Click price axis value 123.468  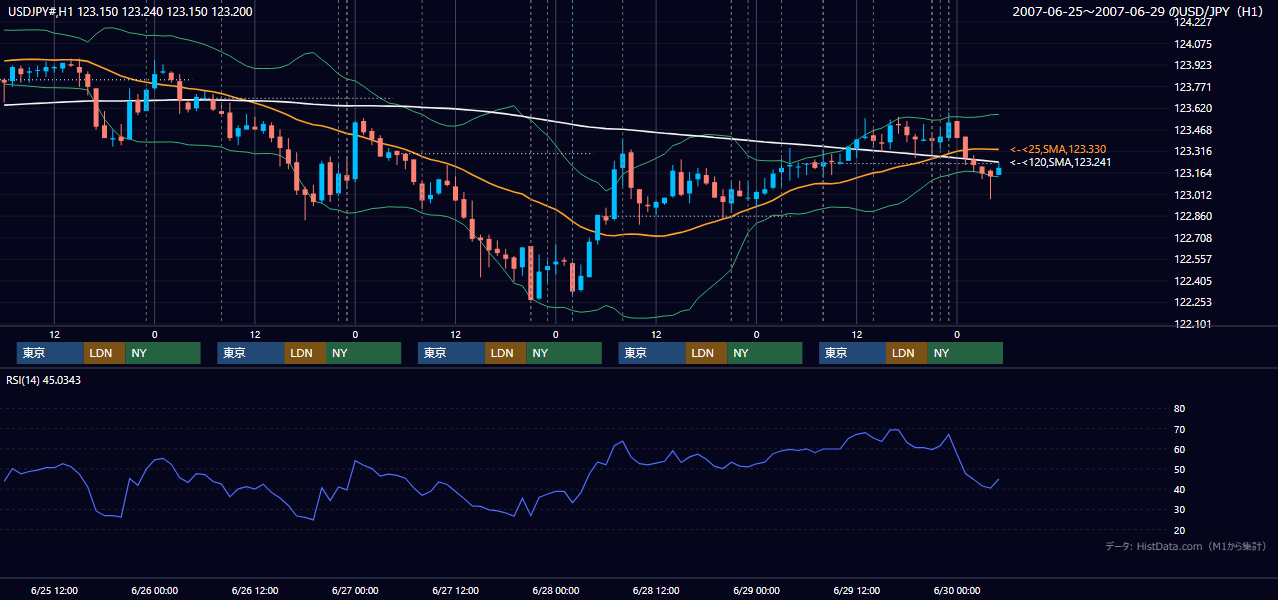pos(1194,130)
